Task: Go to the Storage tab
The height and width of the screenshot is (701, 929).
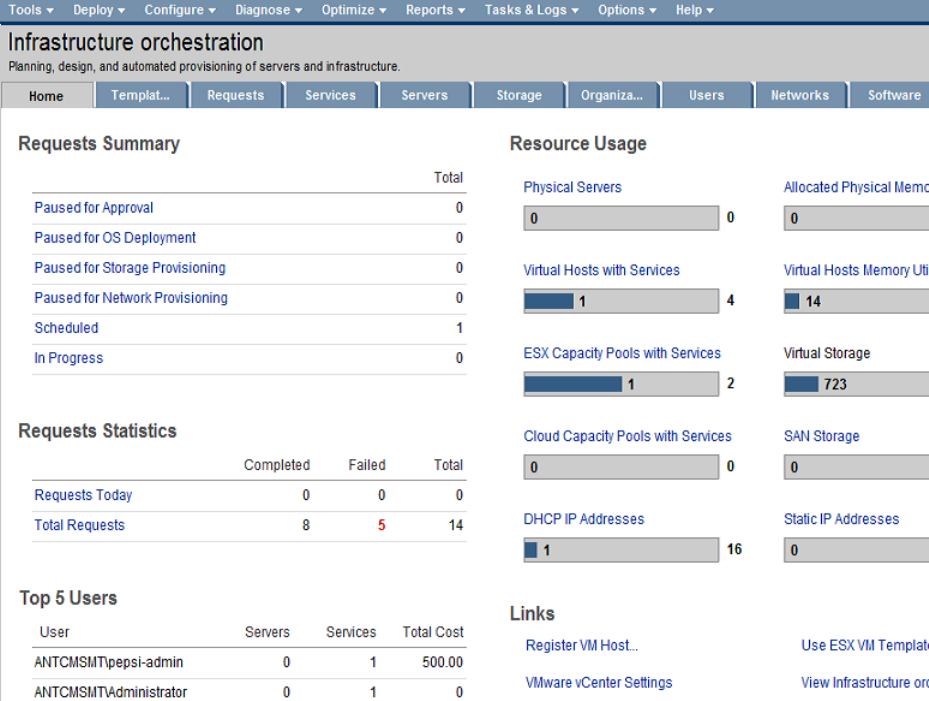Action: pyautogui.click(x=519, y=96)
